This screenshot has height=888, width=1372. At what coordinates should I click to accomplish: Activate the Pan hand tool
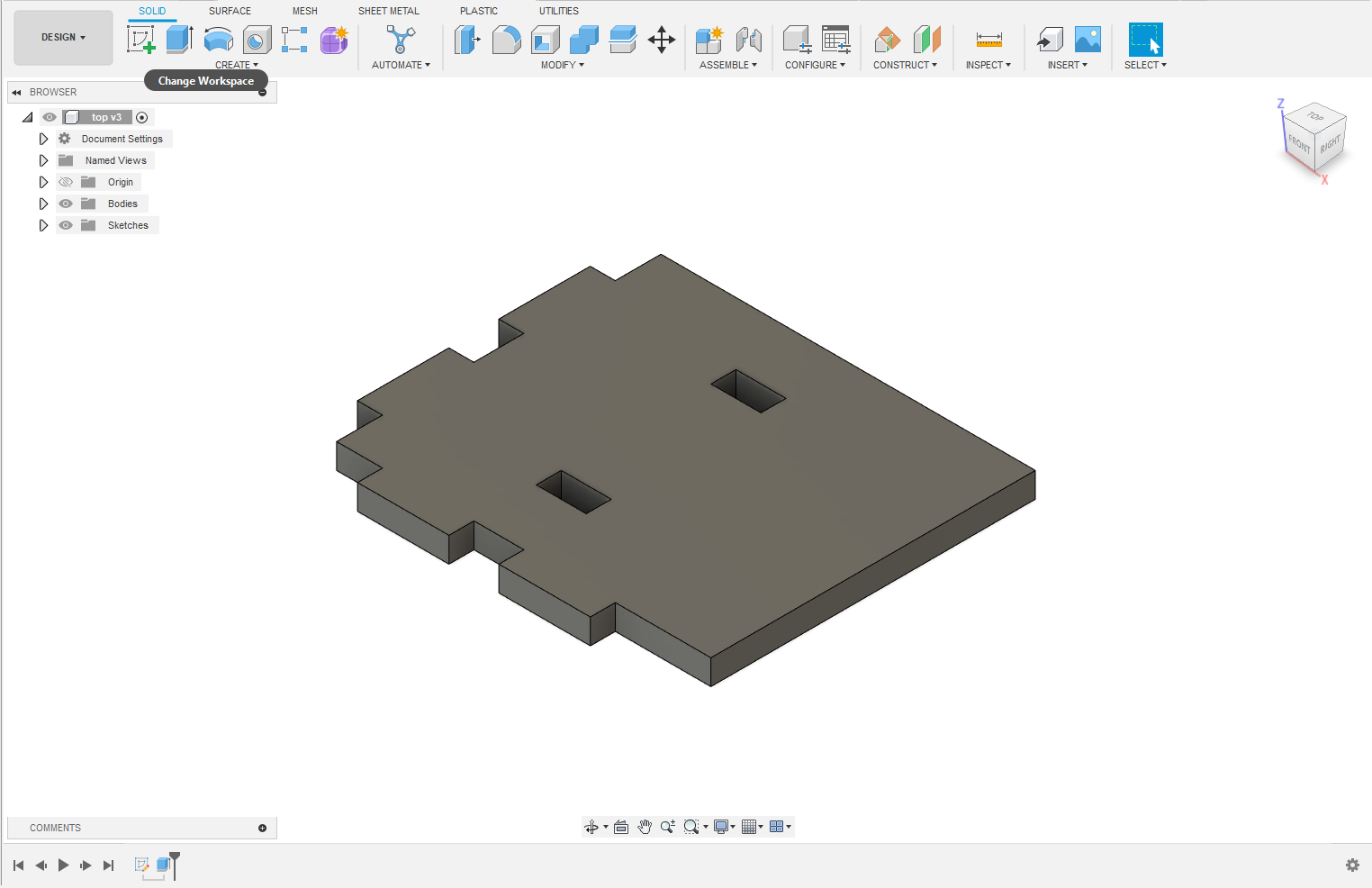click(x=645, y=827)
